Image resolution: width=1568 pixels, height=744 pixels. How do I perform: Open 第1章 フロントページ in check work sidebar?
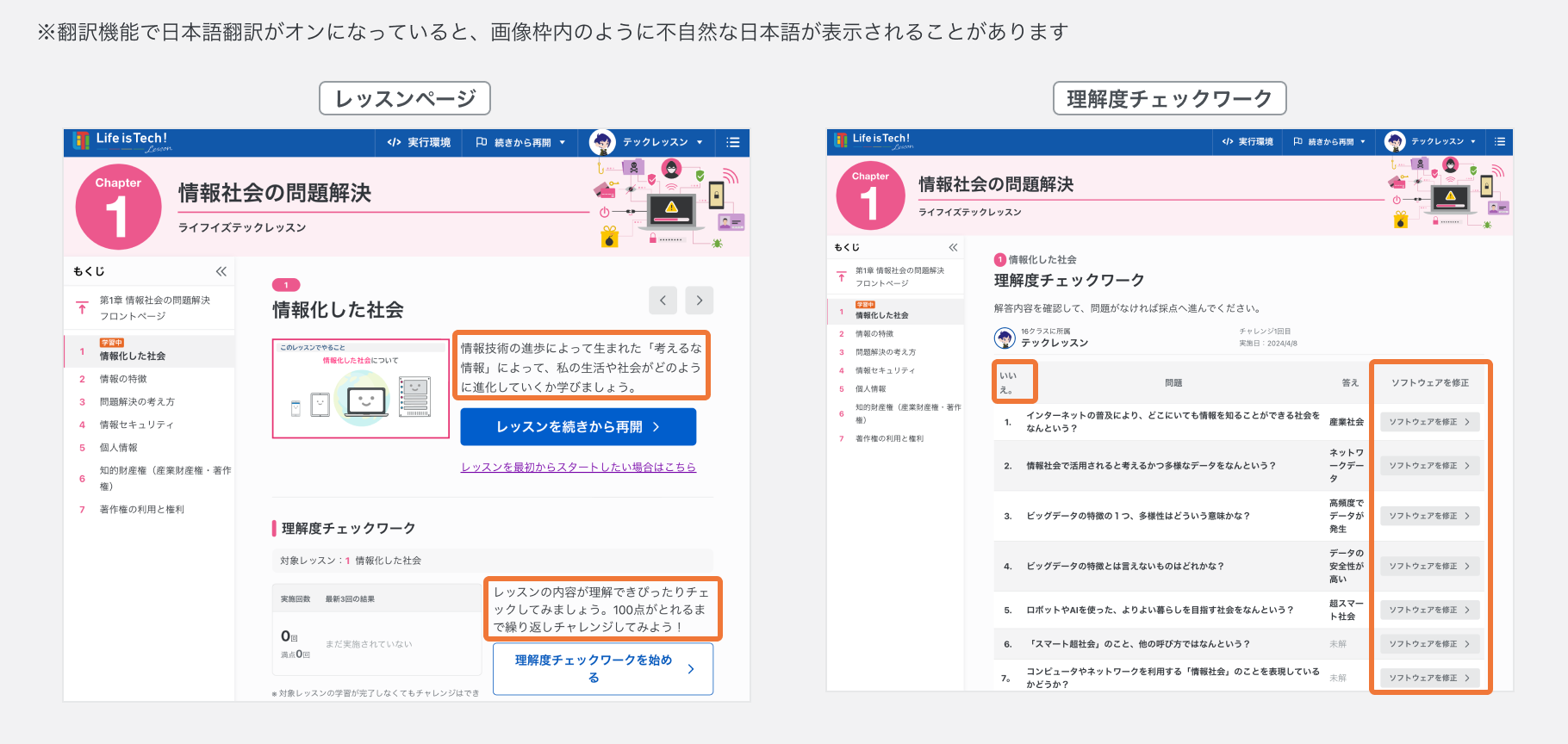899,276
